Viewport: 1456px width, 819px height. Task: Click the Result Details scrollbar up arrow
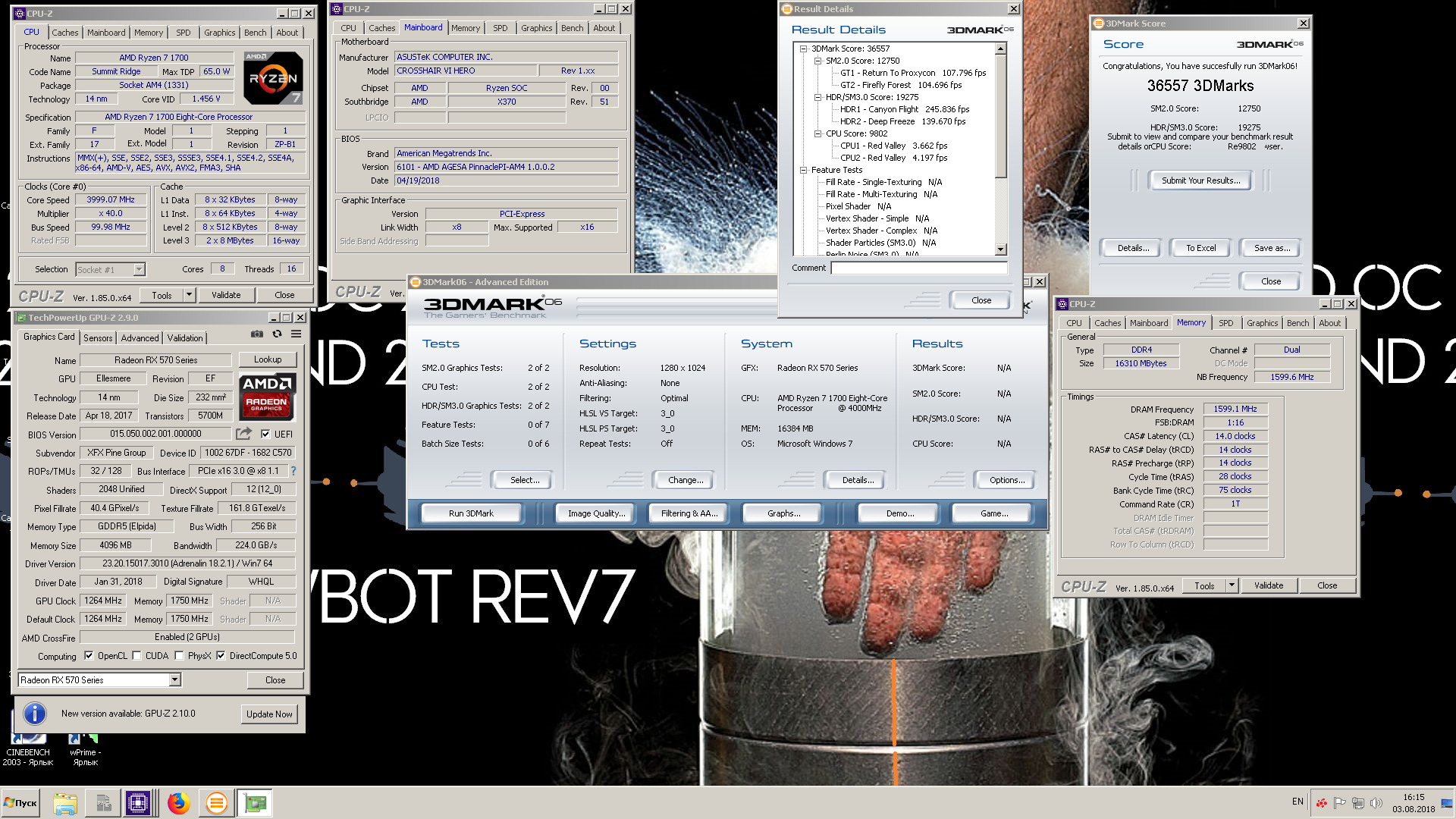(x=1000, y=49)
